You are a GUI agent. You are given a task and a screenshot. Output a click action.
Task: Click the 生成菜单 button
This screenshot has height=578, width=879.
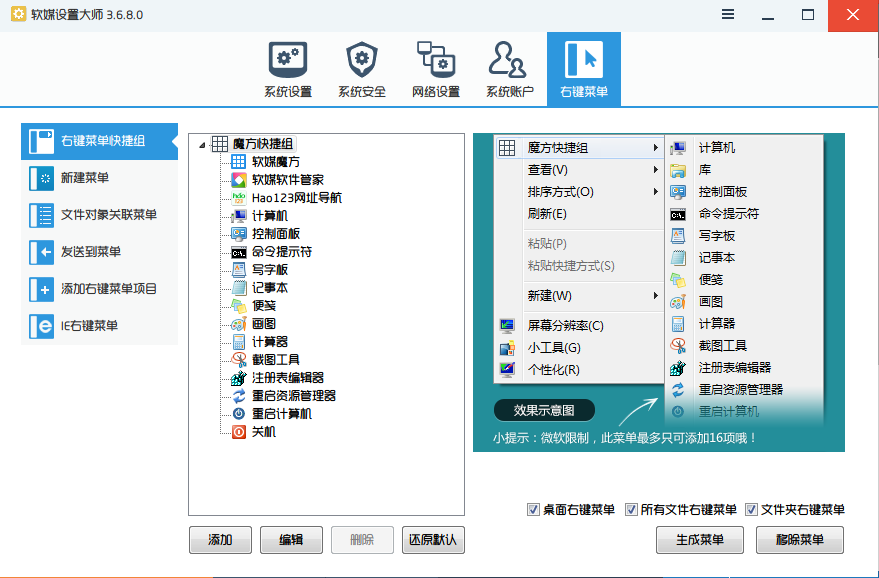(x=700, y=540)
